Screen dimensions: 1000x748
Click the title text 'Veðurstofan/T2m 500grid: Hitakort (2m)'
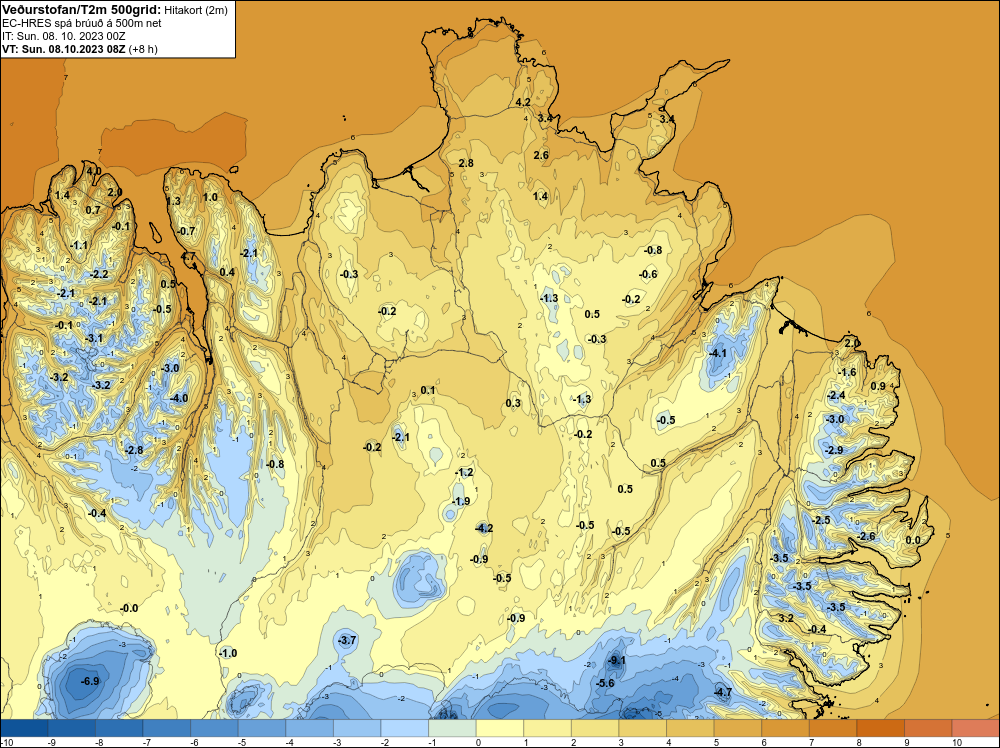tap(115, 10)
